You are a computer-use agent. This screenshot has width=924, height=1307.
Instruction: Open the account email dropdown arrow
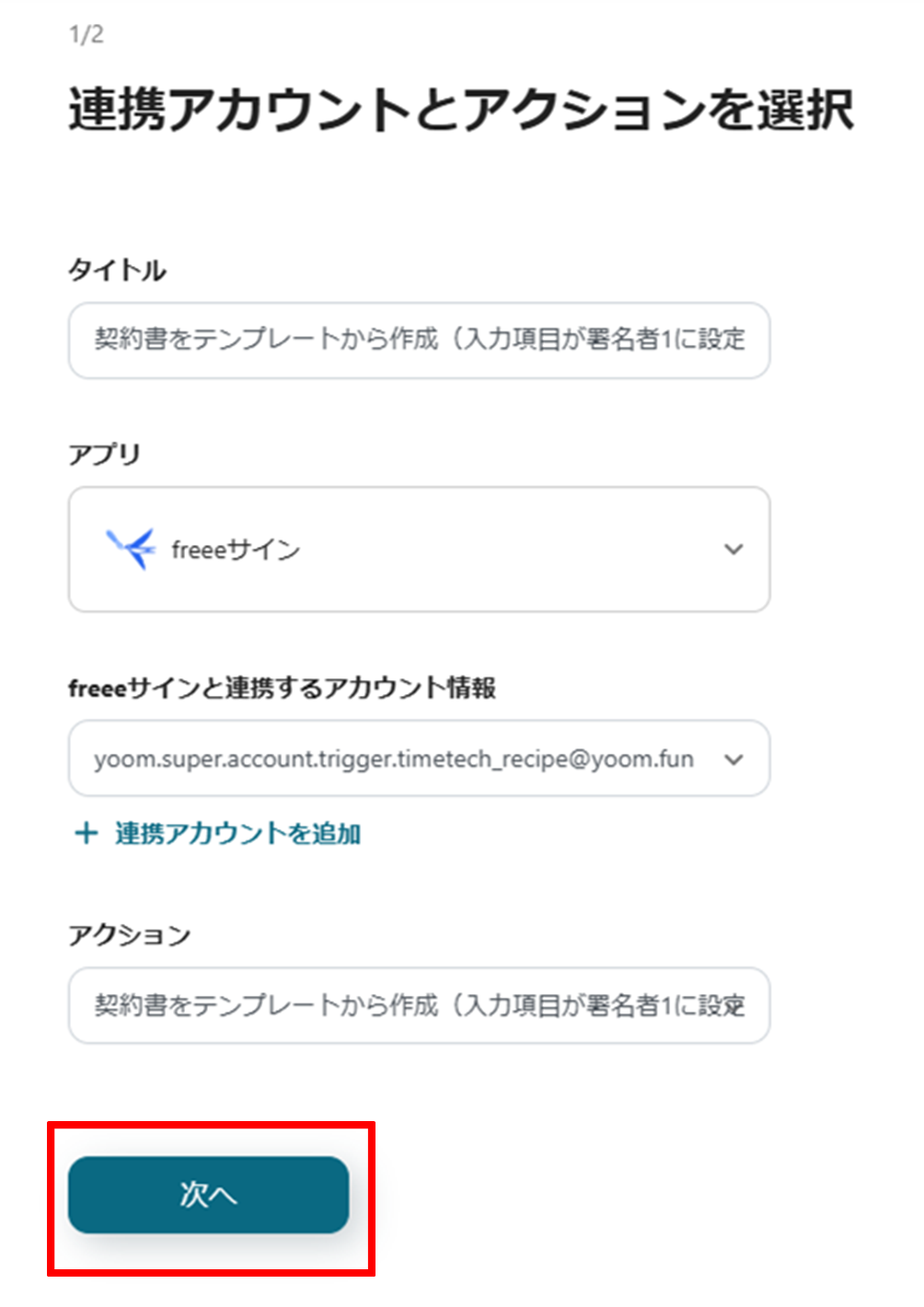click(x=733, y=759)
